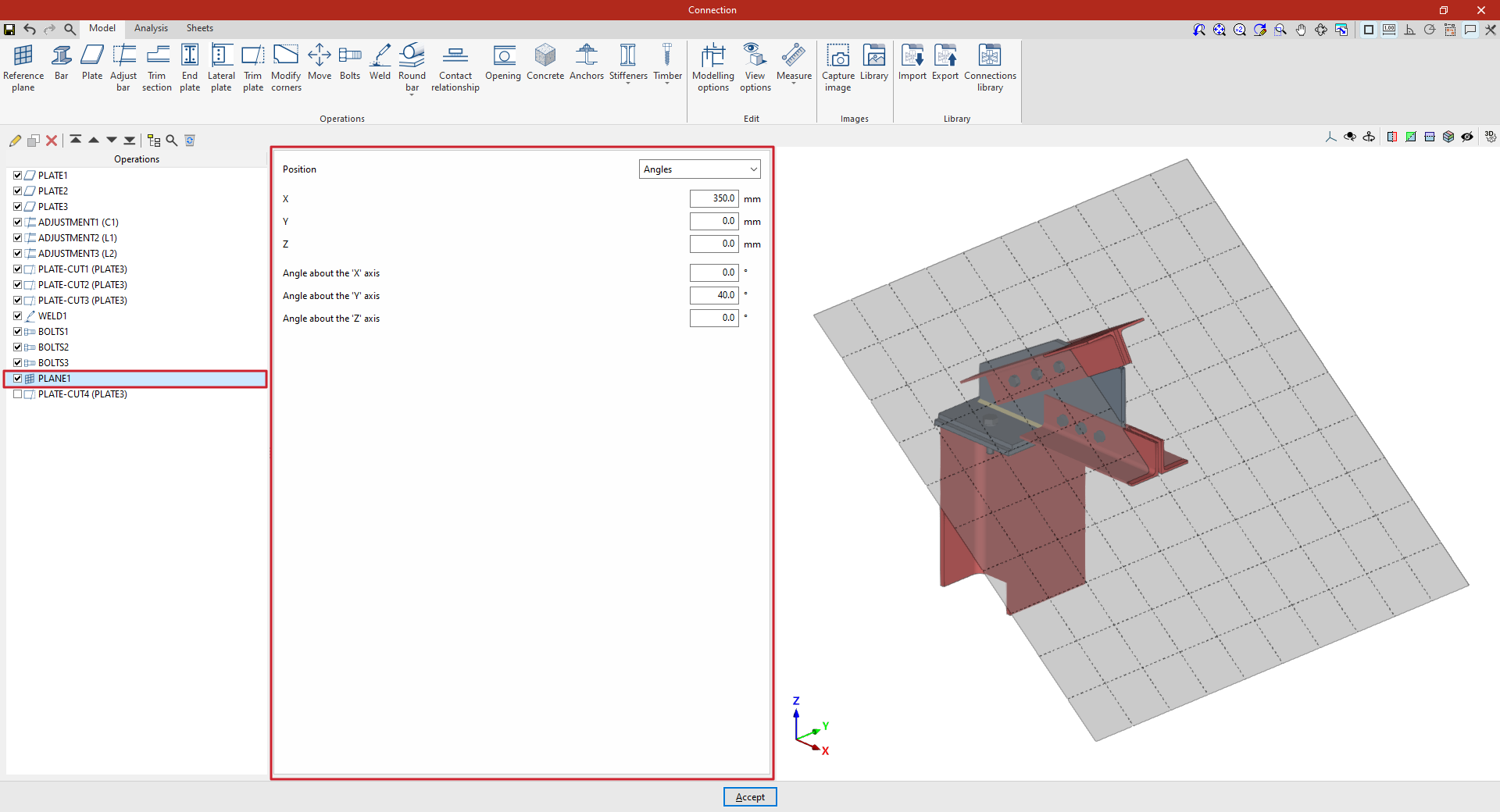Delete the selected operation with red X
This screenshot has width=1500, height=812.
[x=52, y=141]
